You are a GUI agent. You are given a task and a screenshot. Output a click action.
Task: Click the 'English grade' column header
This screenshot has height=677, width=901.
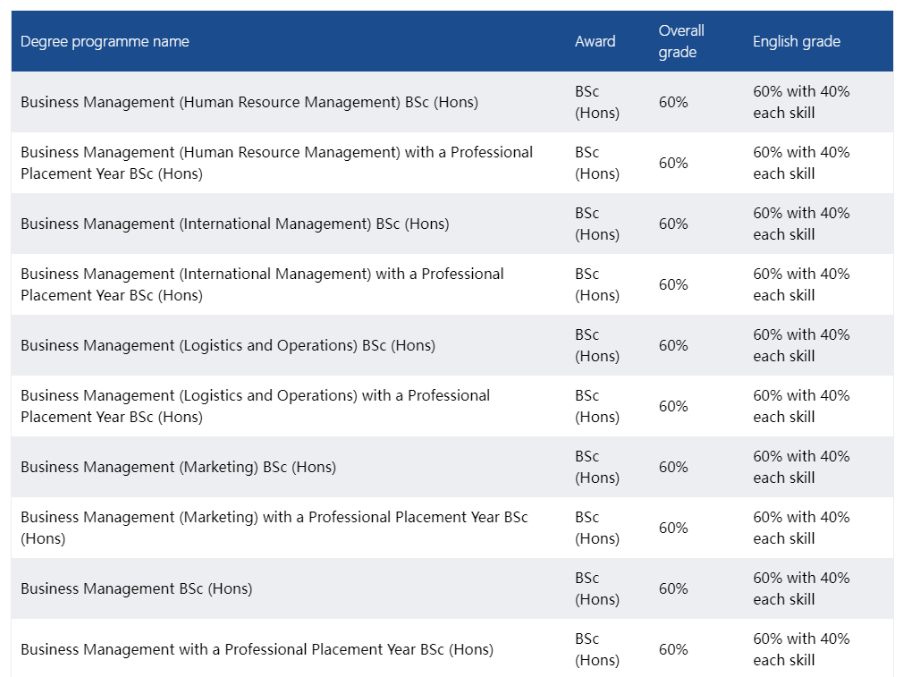(796, 41)
